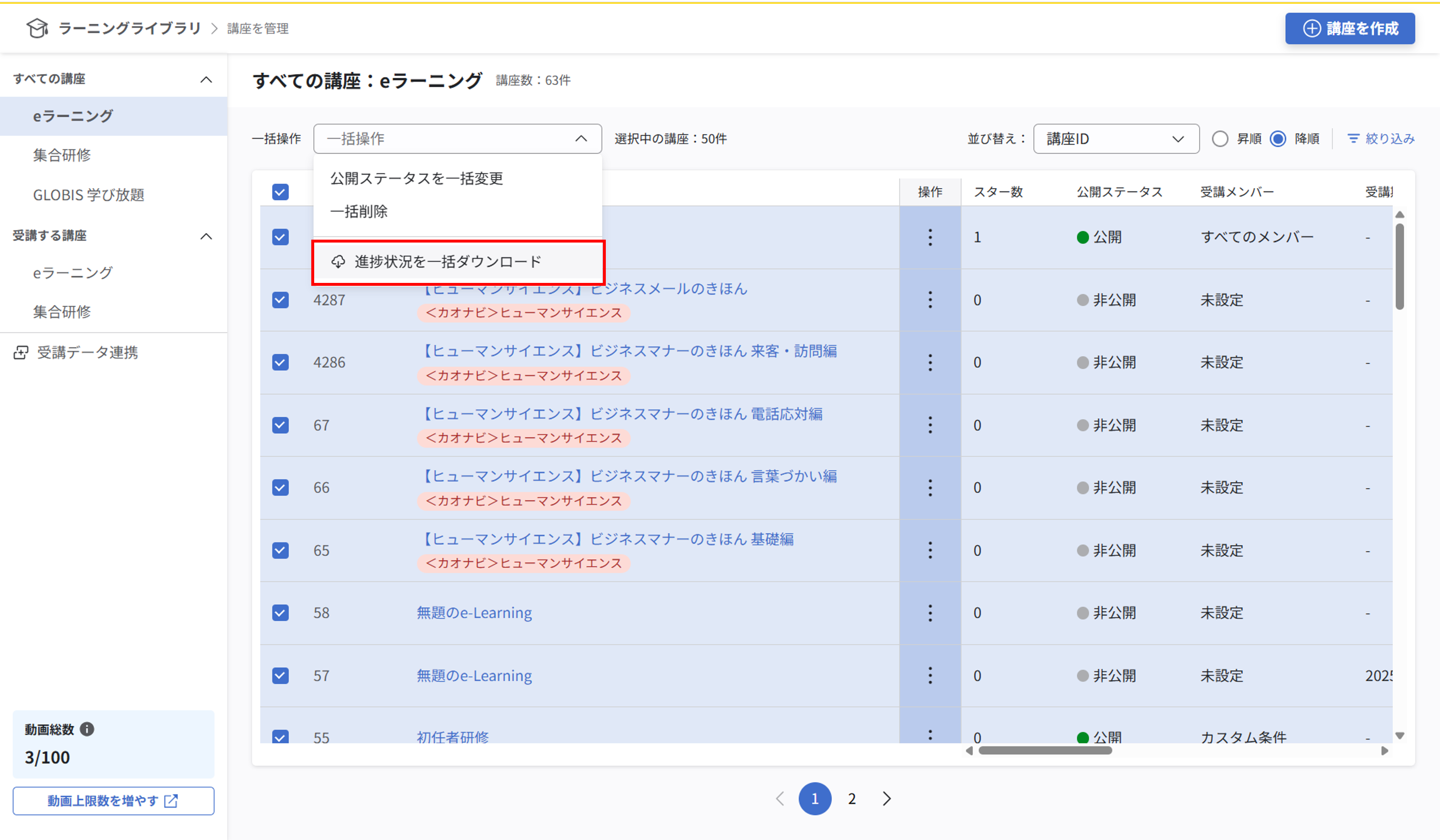Go to next page with right arrow
The height and width of the screenshot is (840, 1440).
point(886,798)
